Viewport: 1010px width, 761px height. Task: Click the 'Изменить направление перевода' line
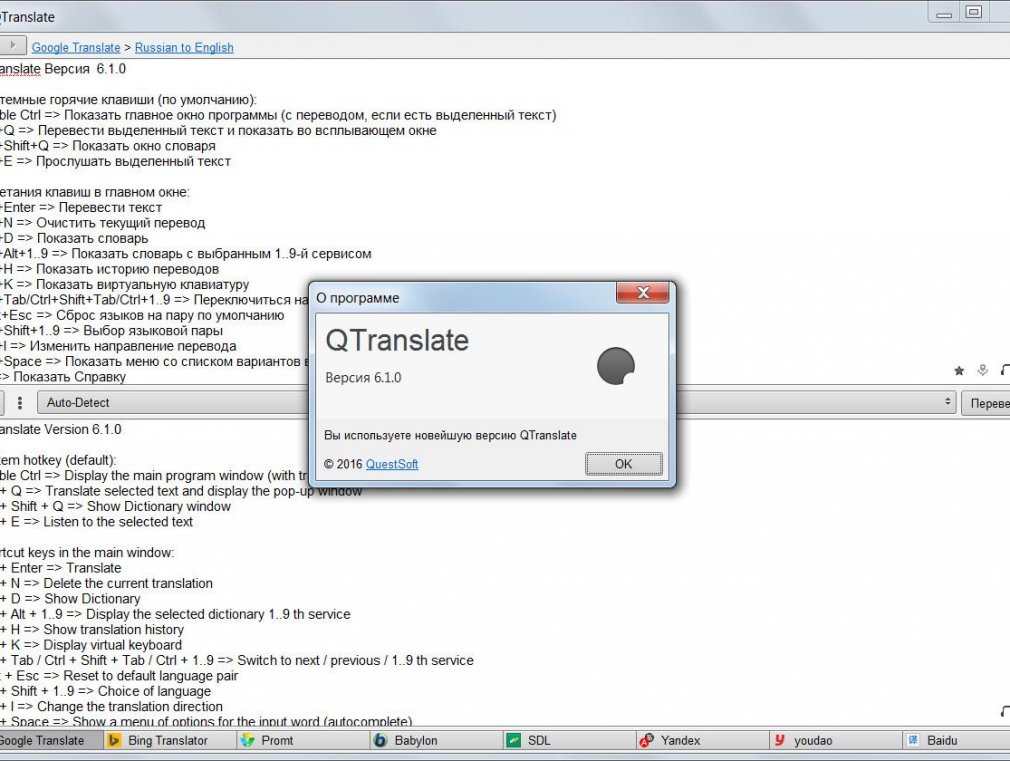(119, 346)
